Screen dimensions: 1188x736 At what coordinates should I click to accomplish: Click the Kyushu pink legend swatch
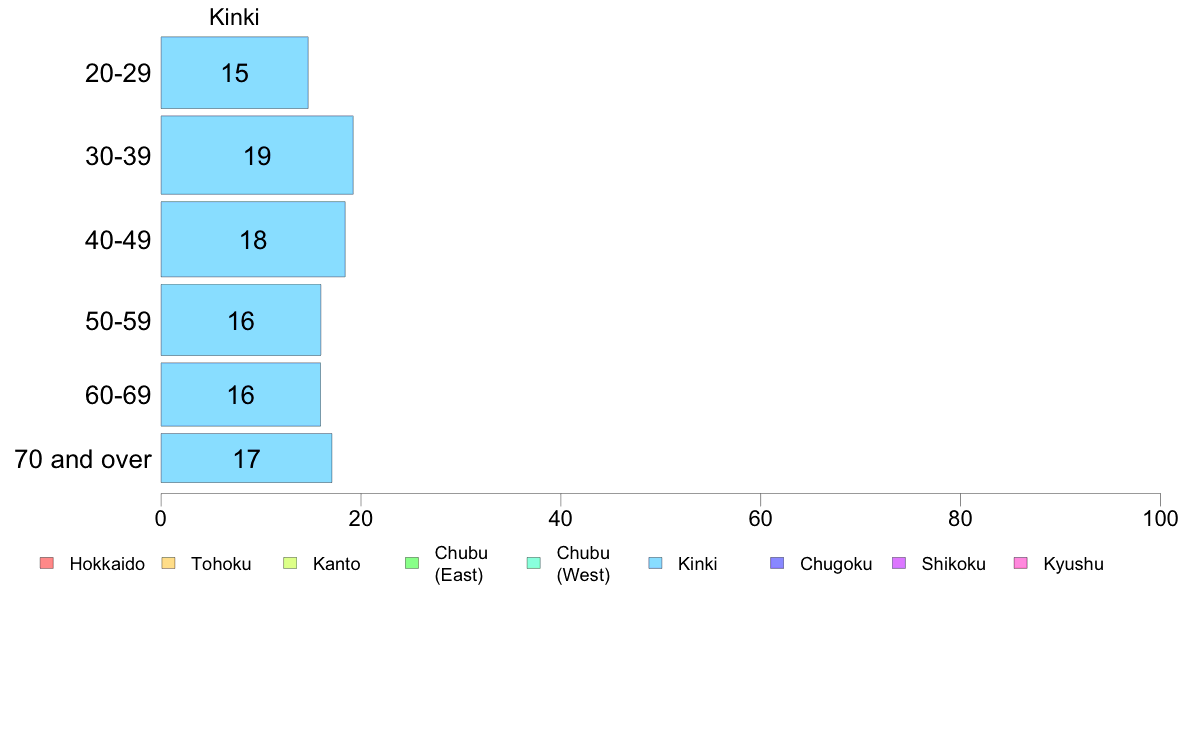click(1021, 563)
